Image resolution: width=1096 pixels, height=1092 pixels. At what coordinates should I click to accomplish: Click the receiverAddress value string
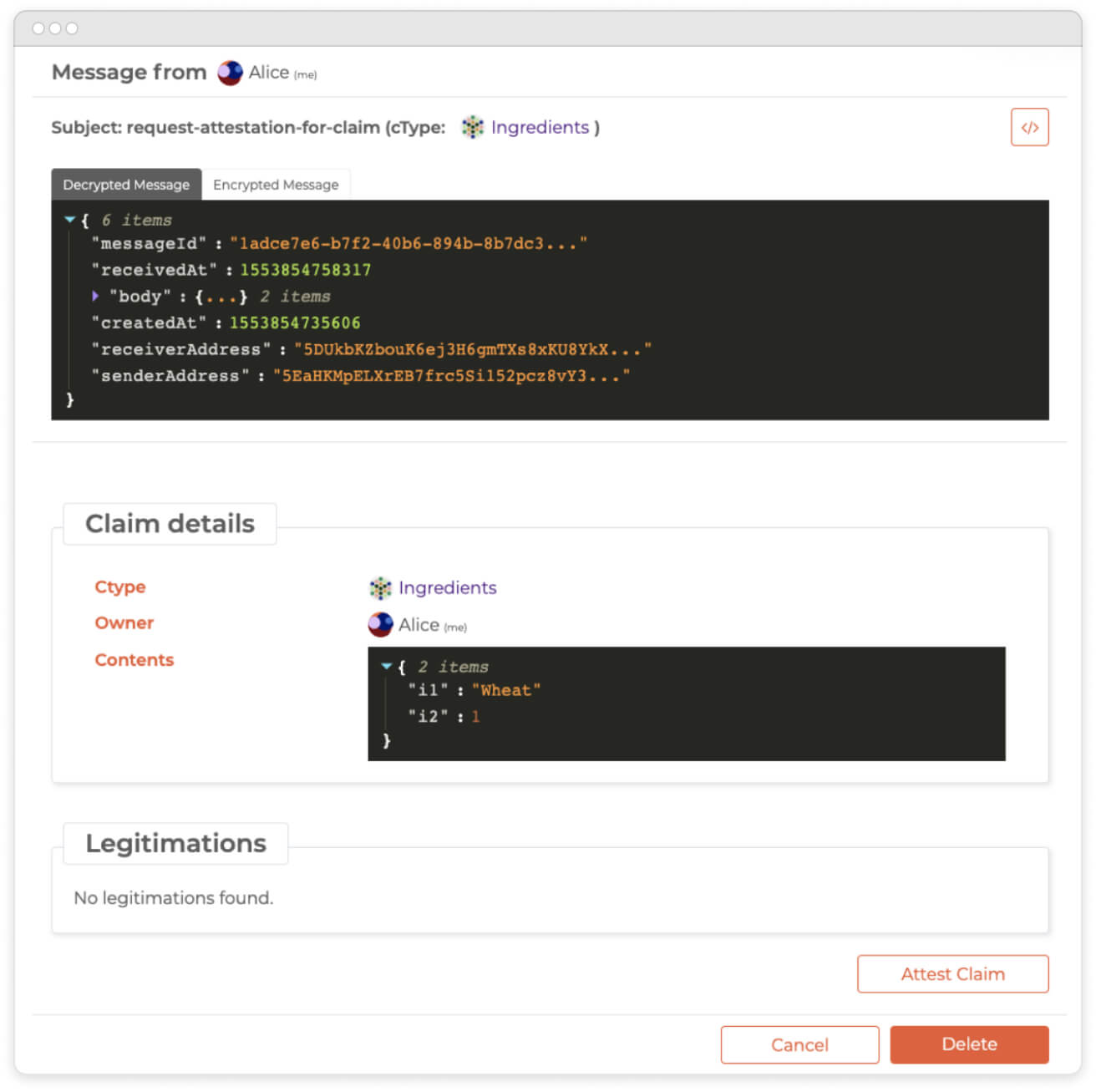(x=473, y=349)
